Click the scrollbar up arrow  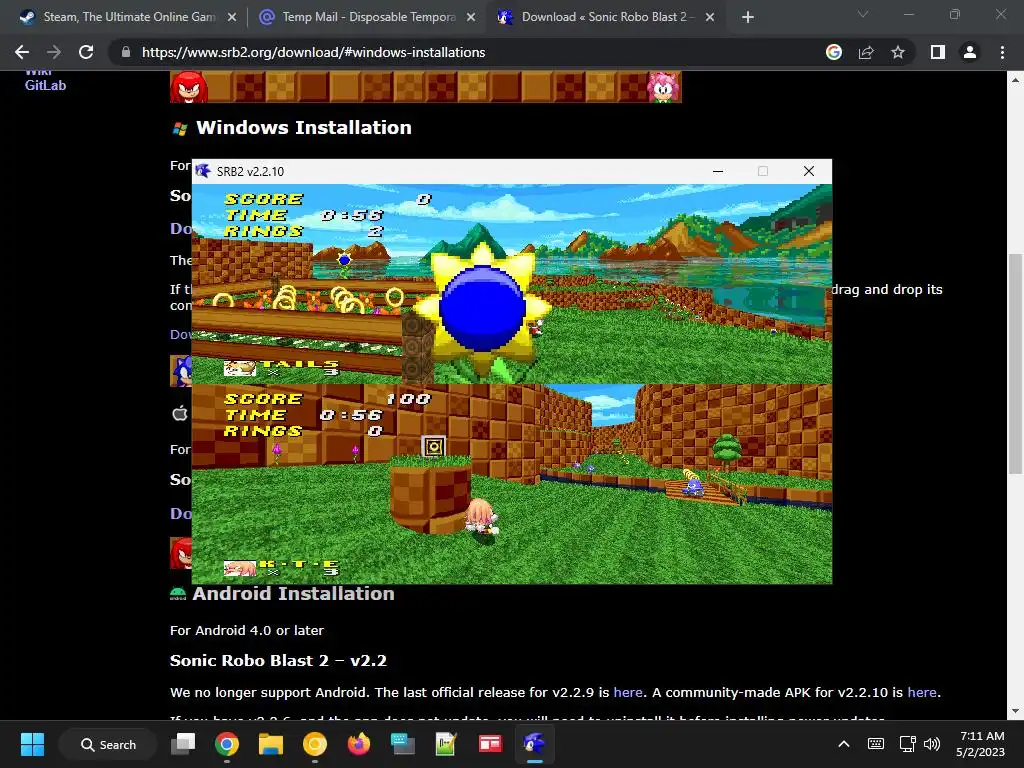[x=1015, y=80]
